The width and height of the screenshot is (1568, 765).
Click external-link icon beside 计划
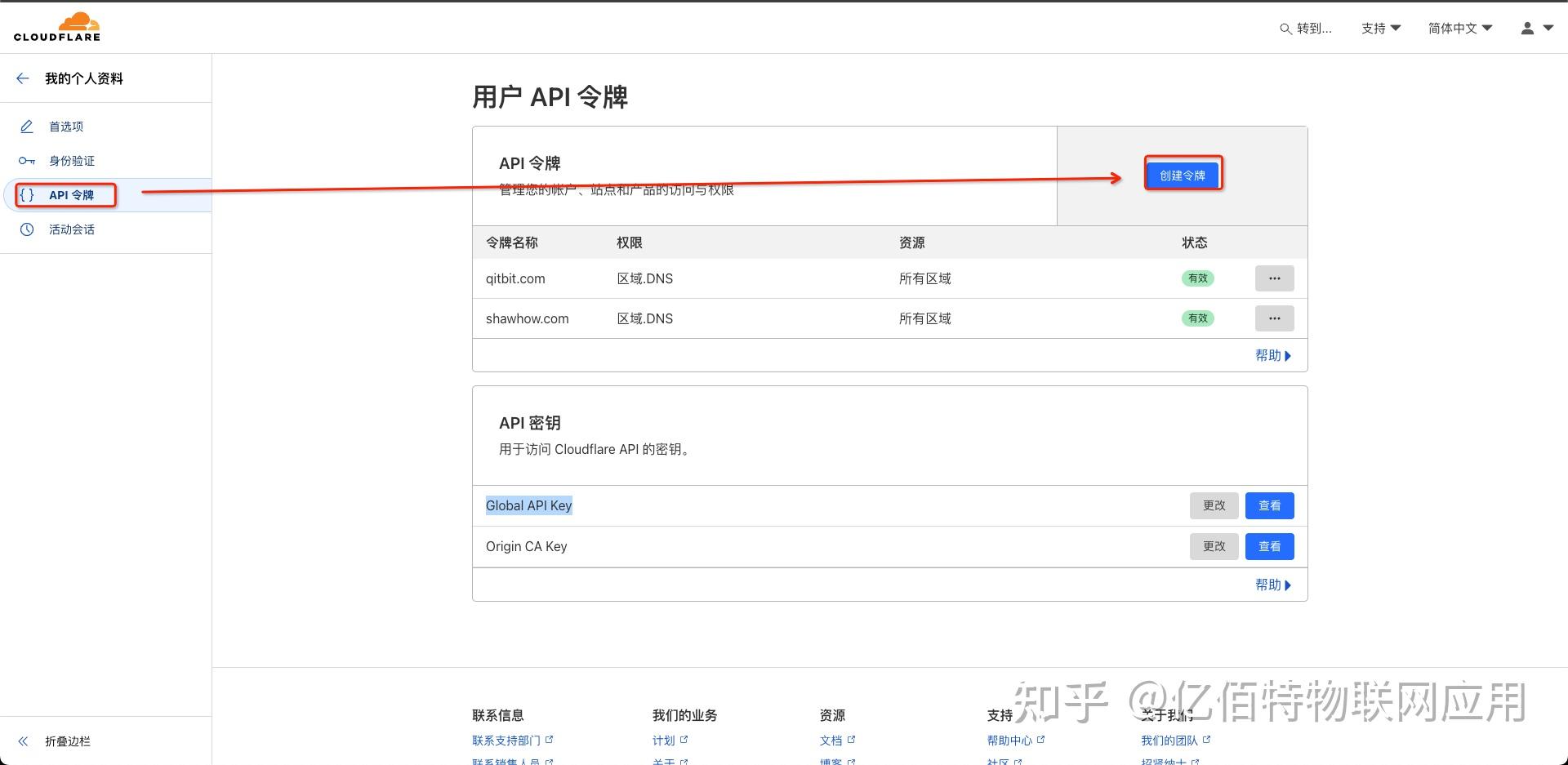(684, 740)
